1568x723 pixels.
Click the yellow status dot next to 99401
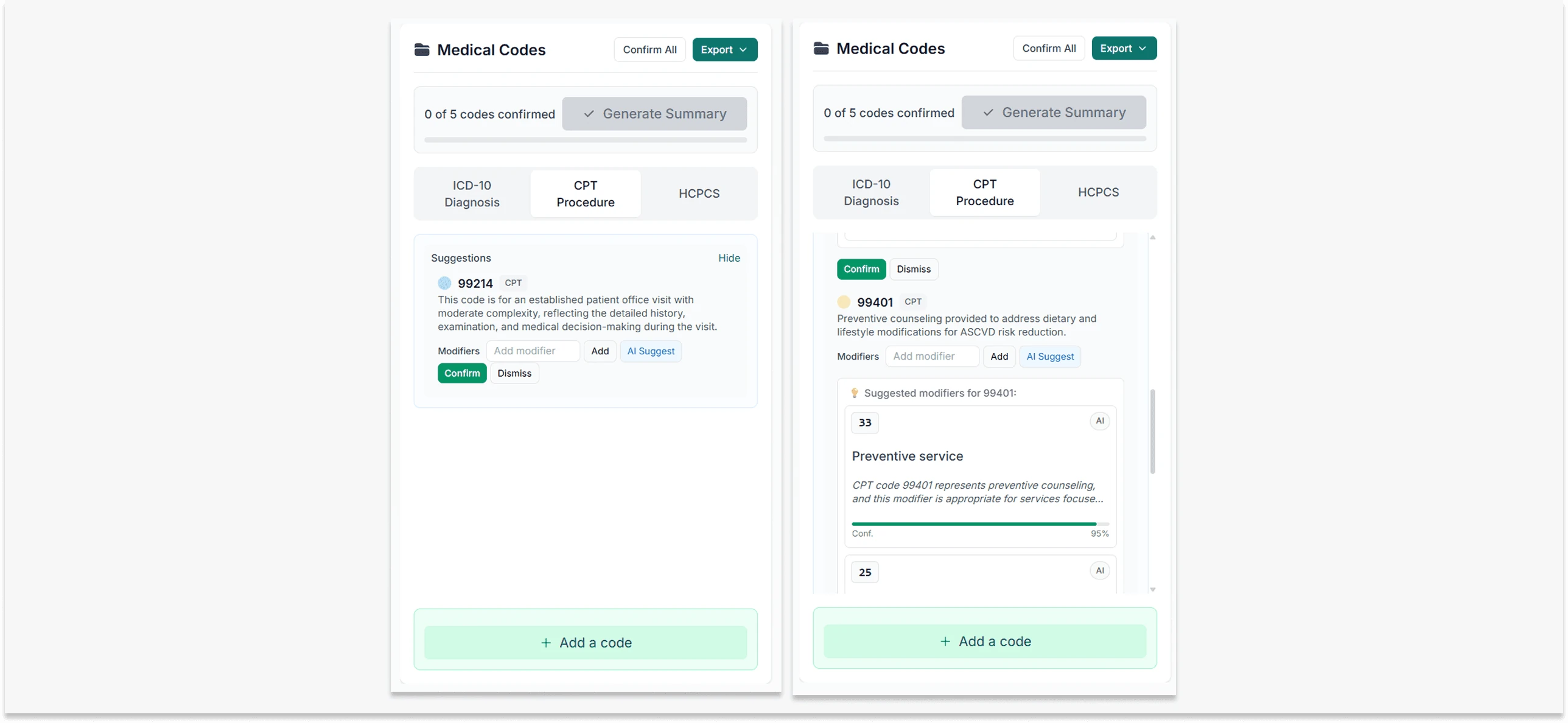(x=844, y=302)
